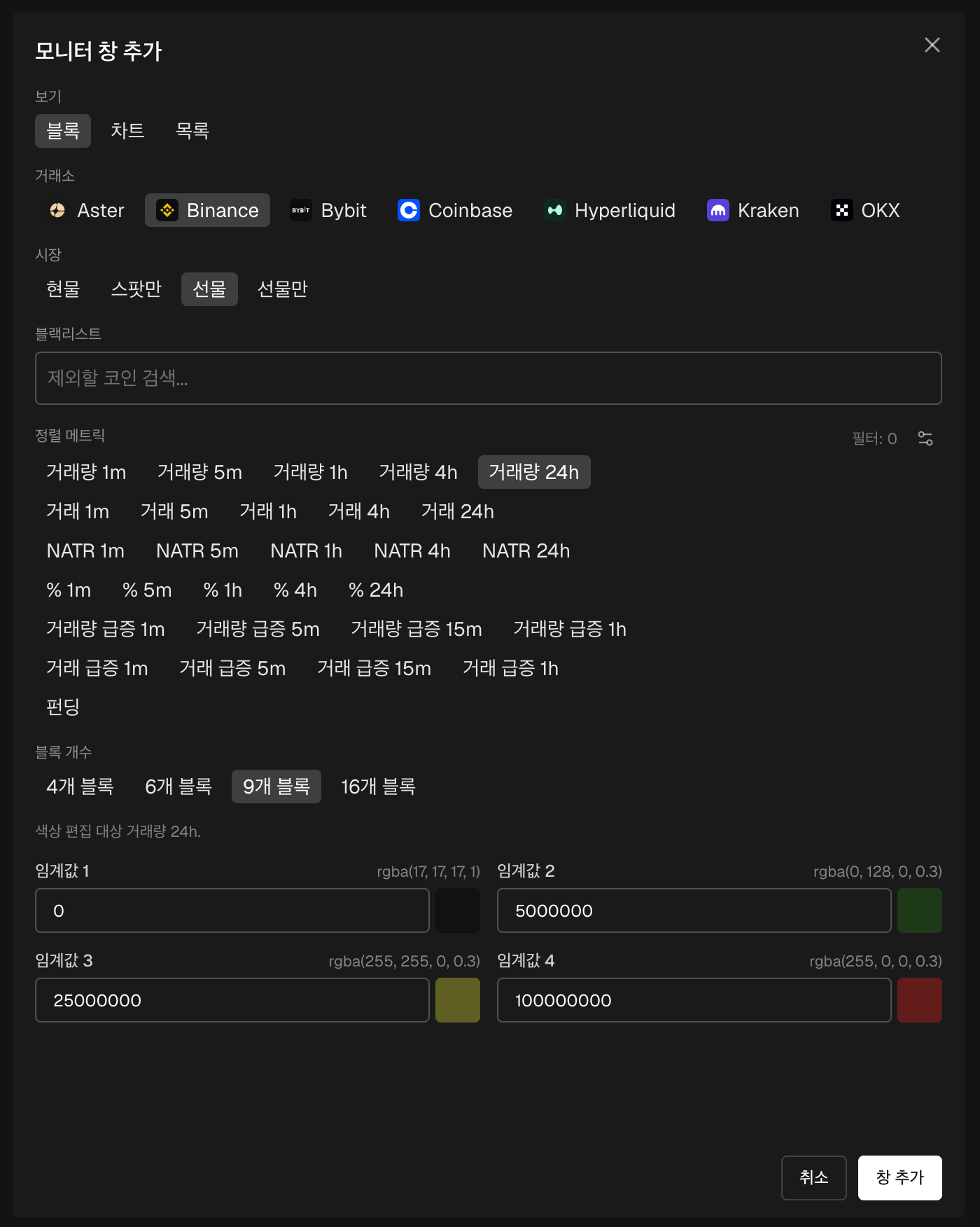Sort by NATR 5m metric
The width and height of the screenshot is (980, 1227).
tap(197, 550)
